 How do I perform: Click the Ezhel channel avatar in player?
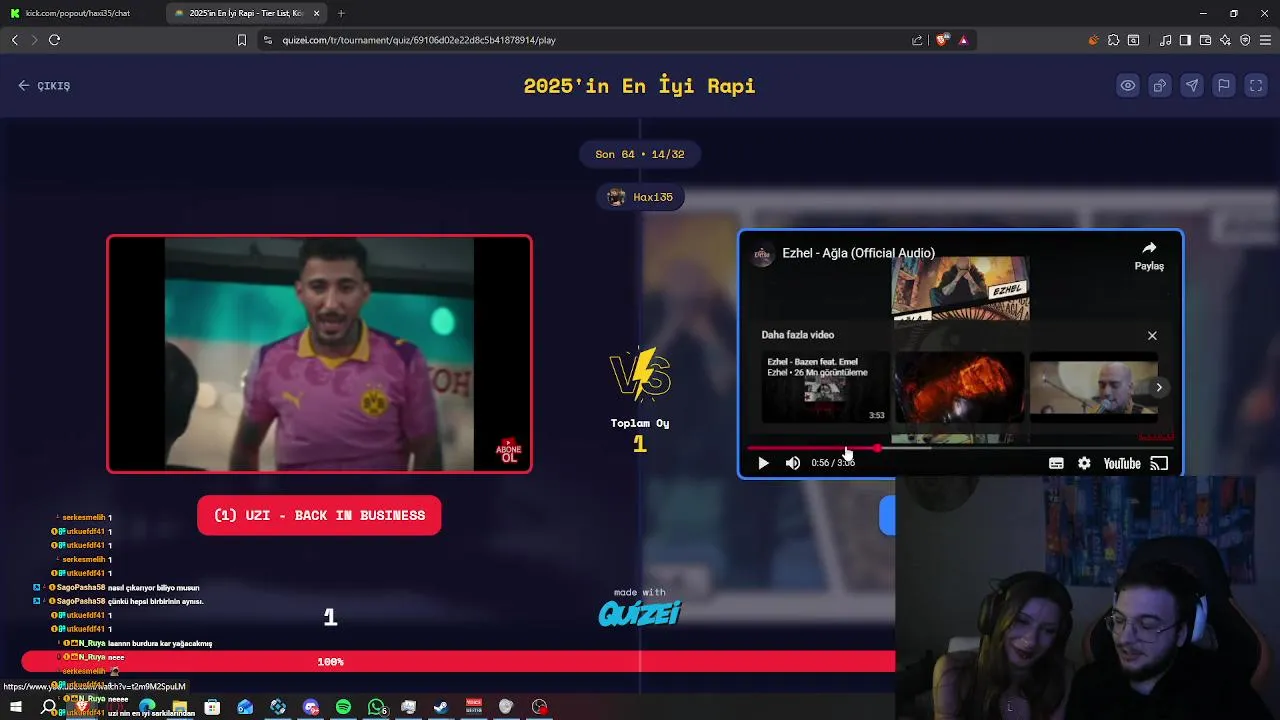(762, 254)
